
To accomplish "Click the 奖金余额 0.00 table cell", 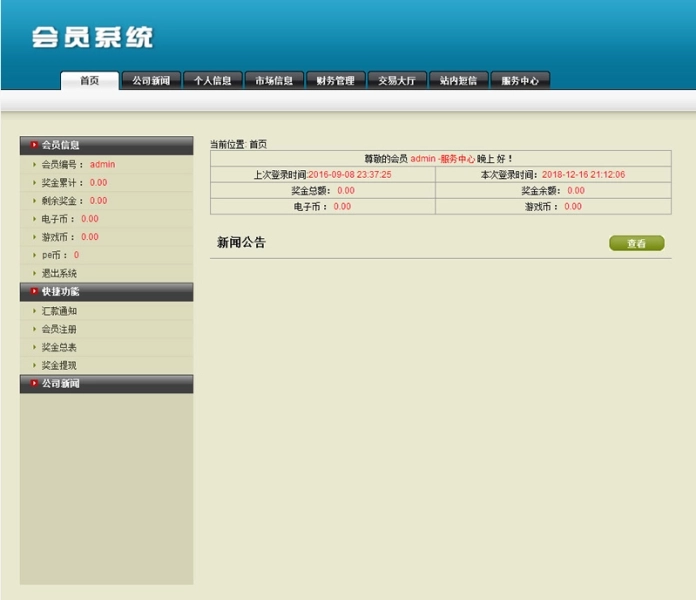I will 554,190.
